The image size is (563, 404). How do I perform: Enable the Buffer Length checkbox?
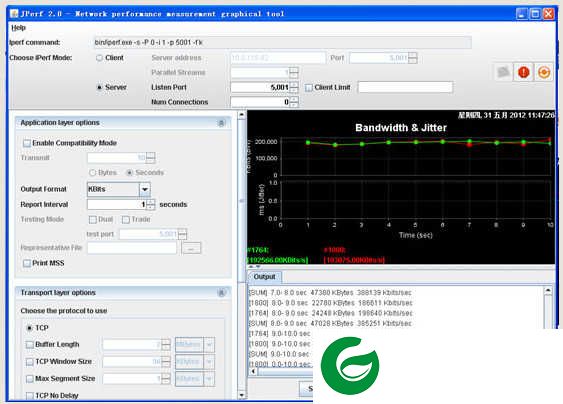[x=30, y=345]
